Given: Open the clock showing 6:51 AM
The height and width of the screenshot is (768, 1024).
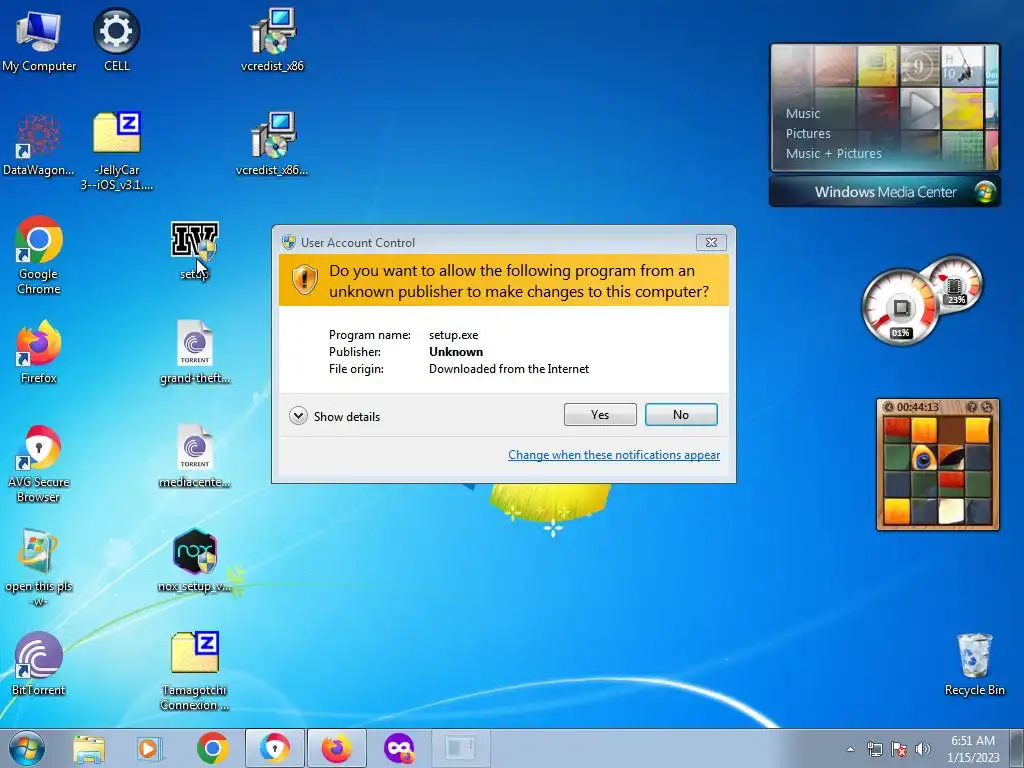Looking at the screenshot, I should [x=973, y=748].
